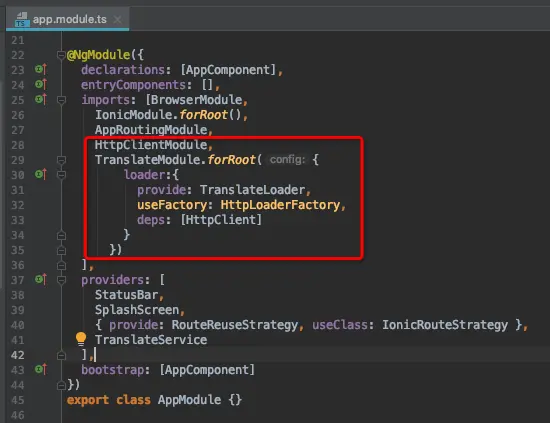Open implements gutter icon for entryComponents line 24
The height and width of the screenshot is (423, 550).
tap(41, 85)
